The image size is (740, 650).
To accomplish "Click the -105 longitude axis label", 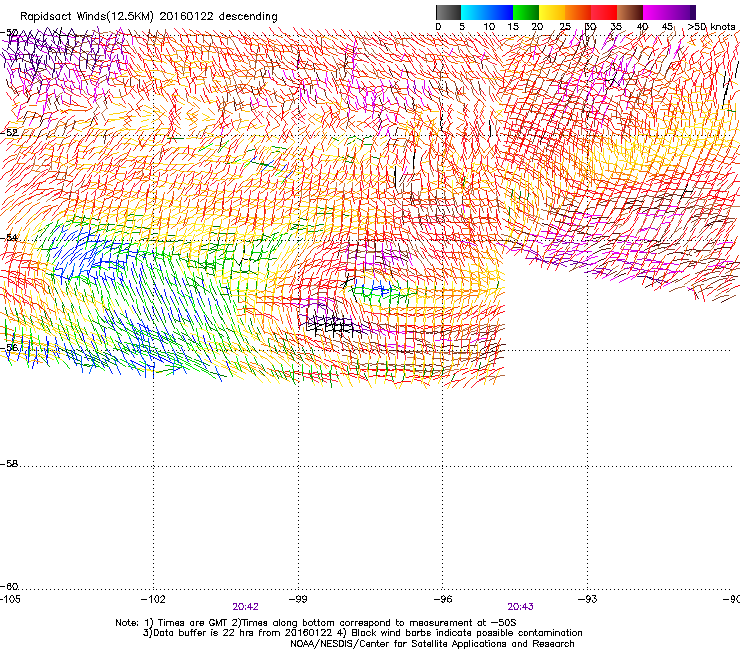I will tap(10, 599).
